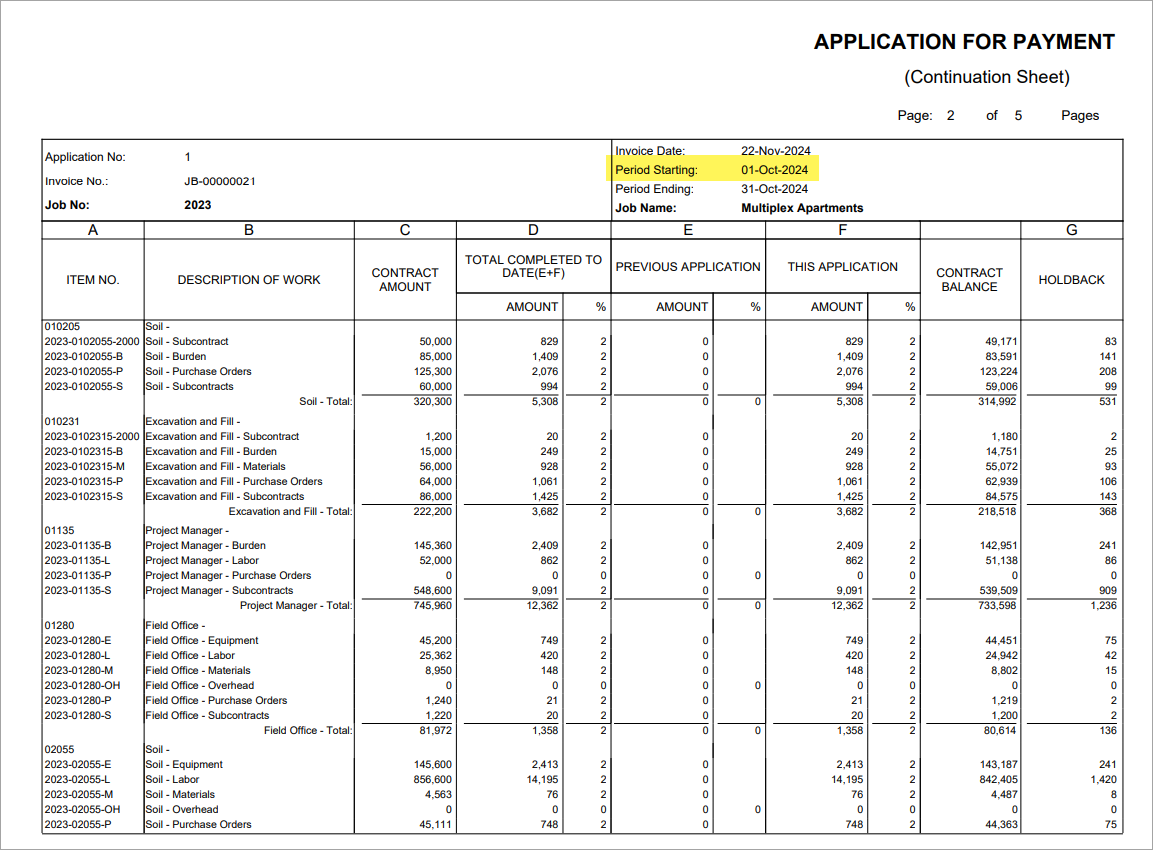The image size is (1153, 850).
Task: Click contract amount 45,111
Action: (436, 825)
